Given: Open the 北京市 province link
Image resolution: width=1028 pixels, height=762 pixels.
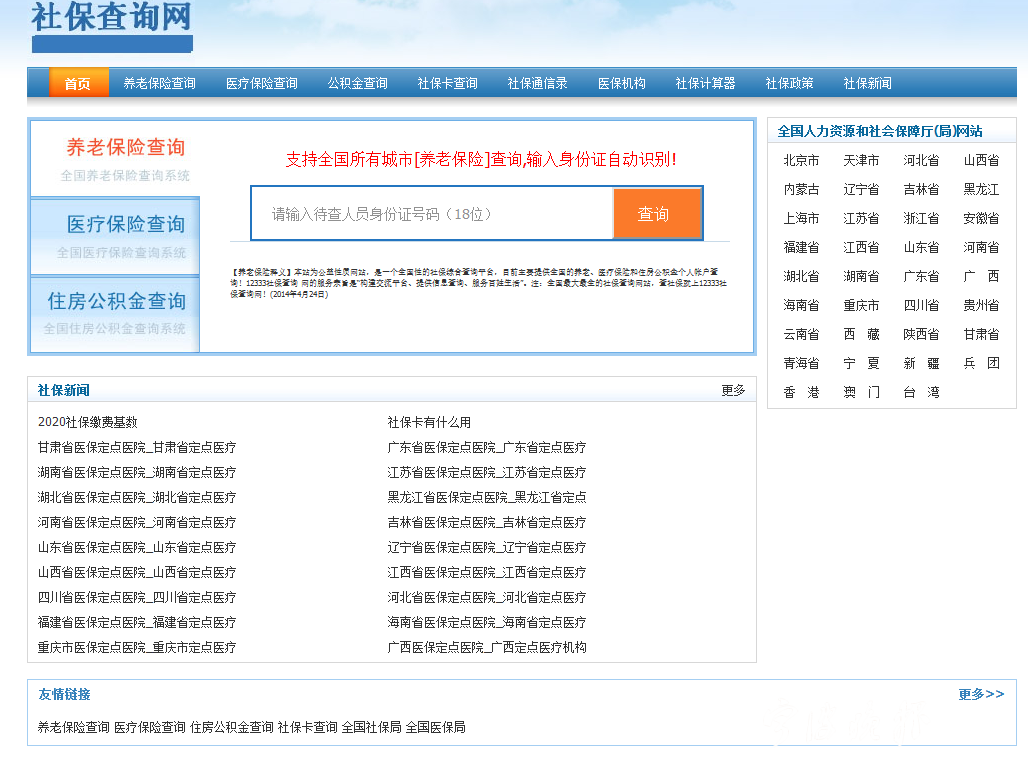Looking at the screenshot, I should click(800, 160).
